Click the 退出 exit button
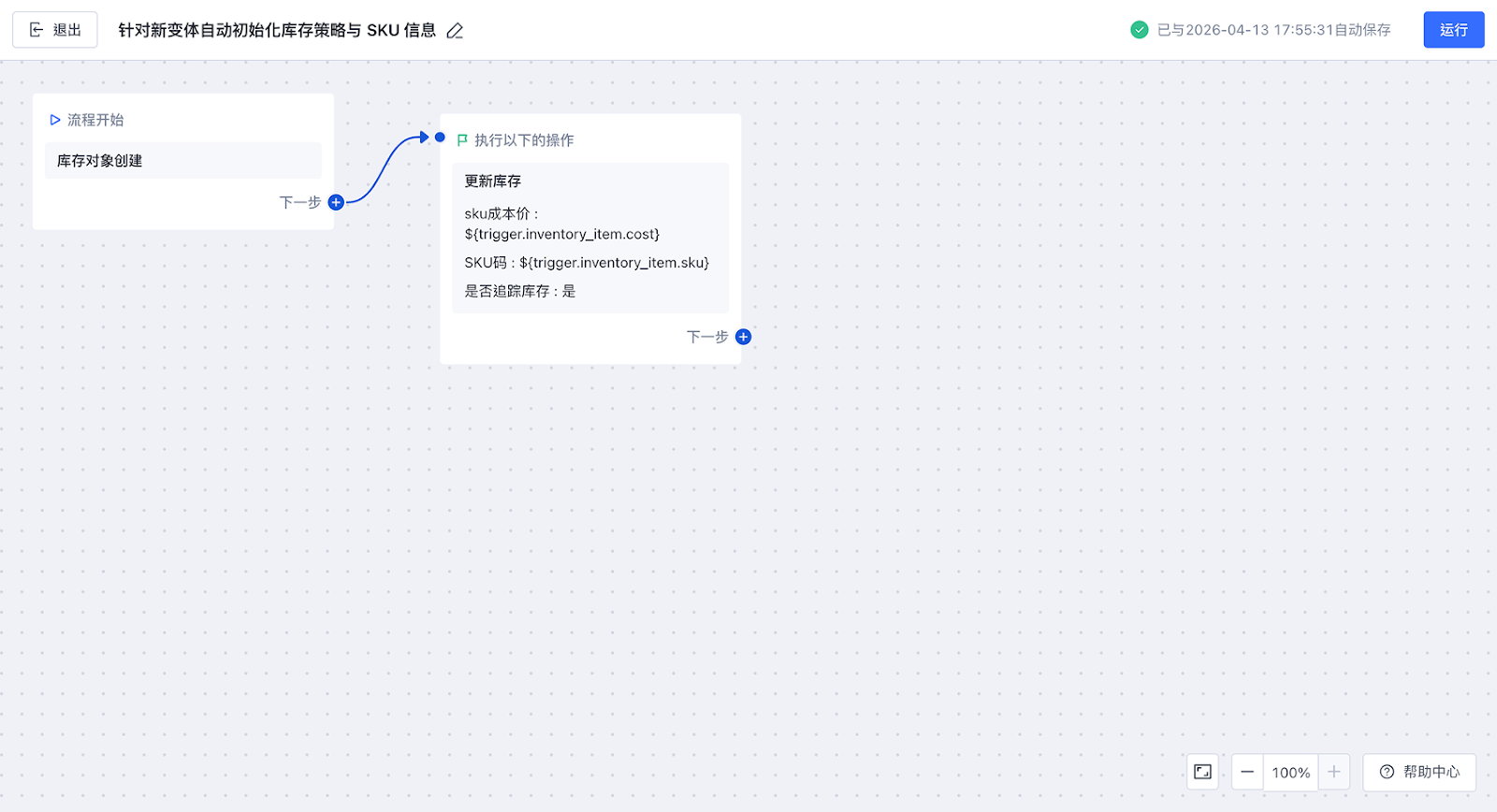Screen dimensions: 1497x812 click(55, 30)
